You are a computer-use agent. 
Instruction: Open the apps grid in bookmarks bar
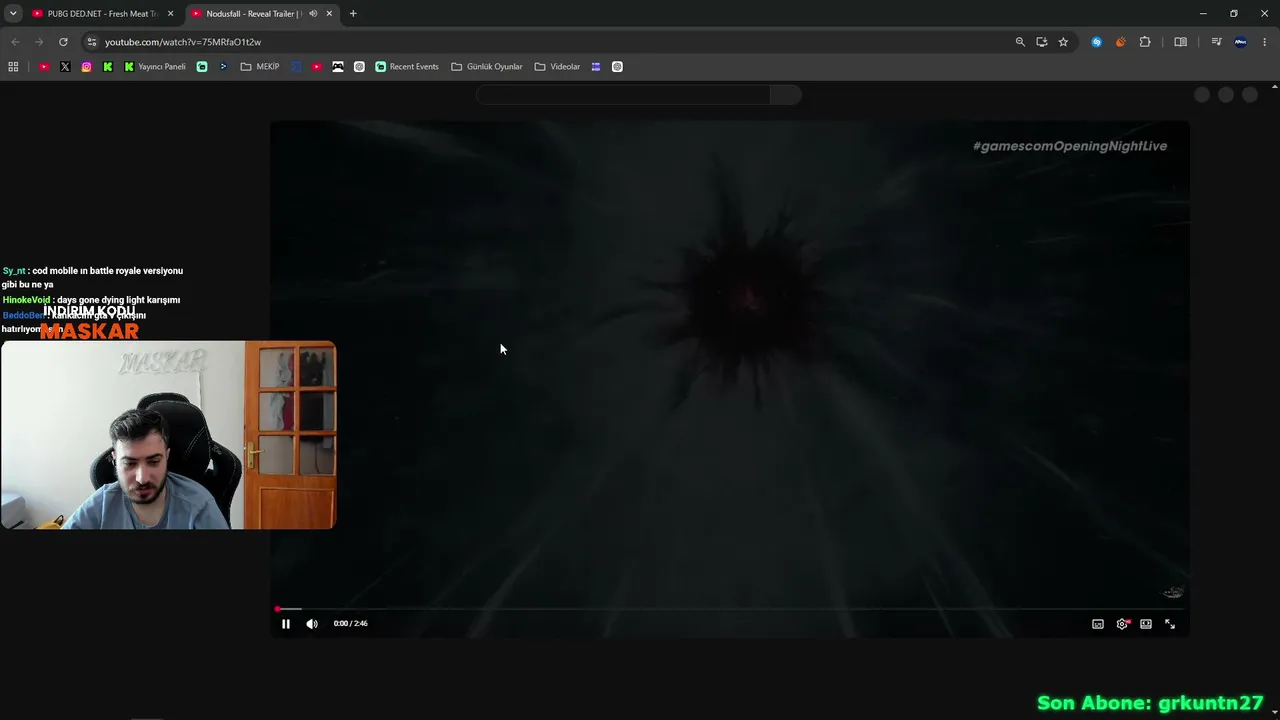pos(13,67)
